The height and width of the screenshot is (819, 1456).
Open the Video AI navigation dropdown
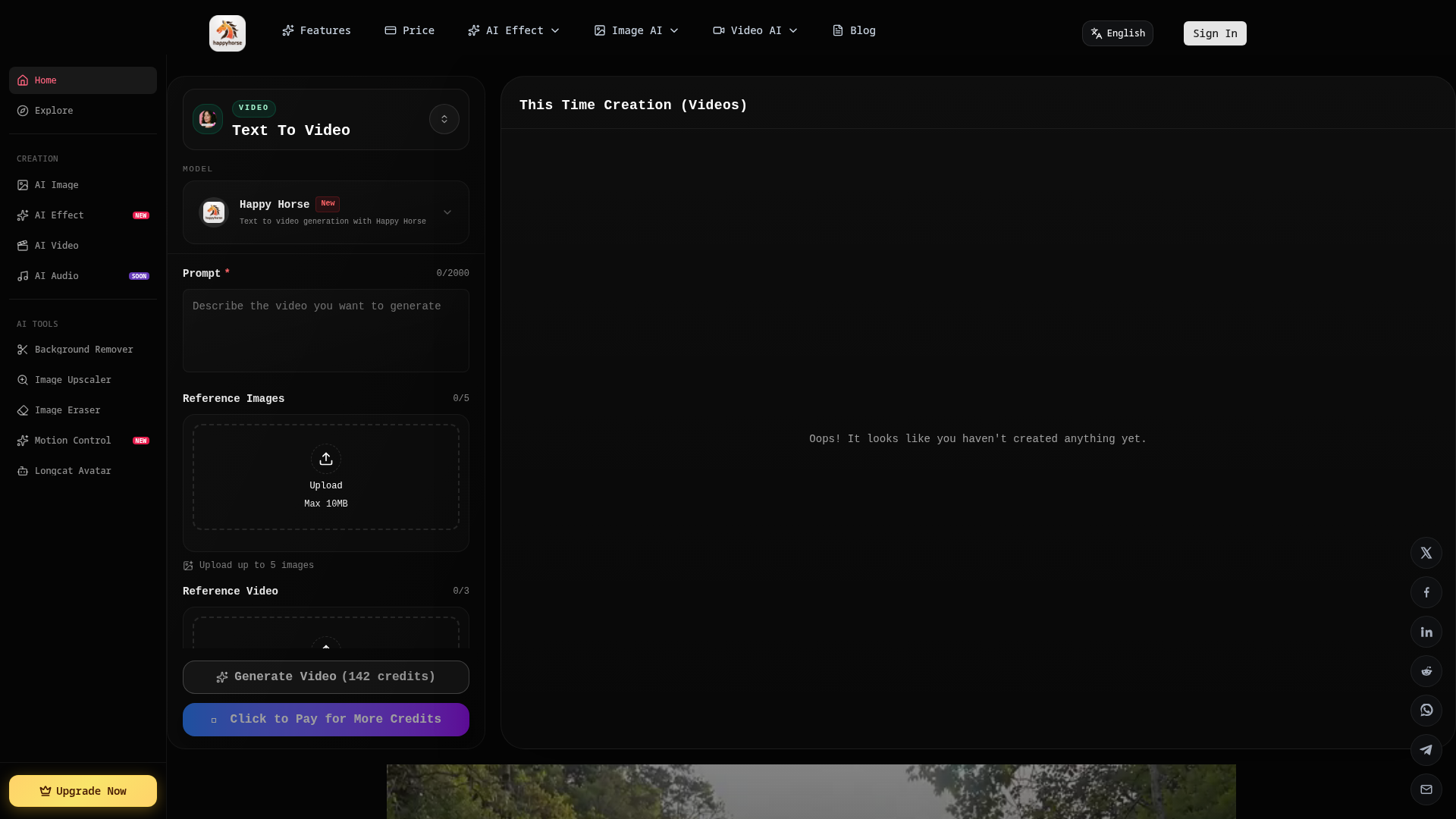point(755,30)
